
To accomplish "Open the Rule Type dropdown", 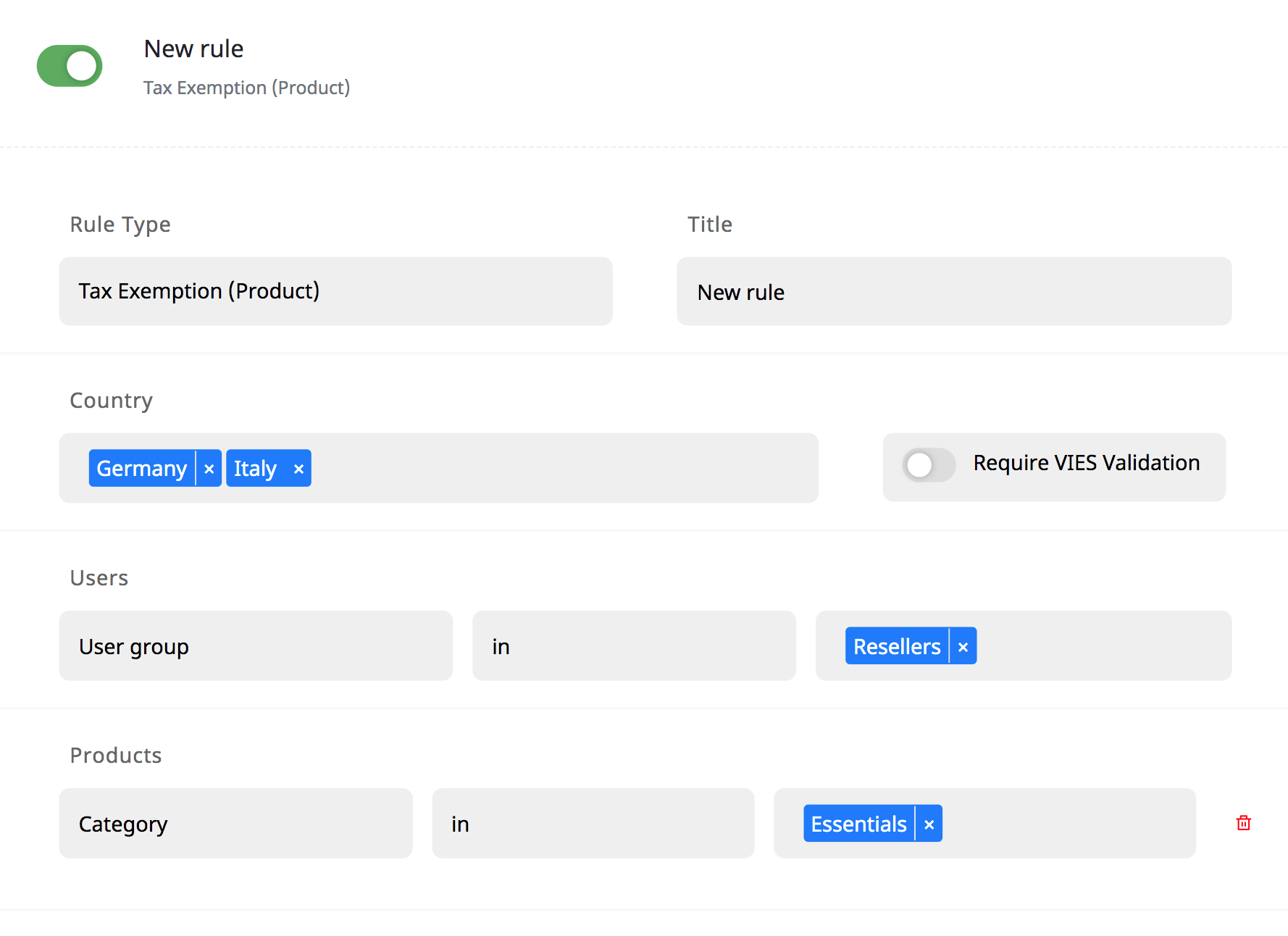I will click(x=335, y=291).
